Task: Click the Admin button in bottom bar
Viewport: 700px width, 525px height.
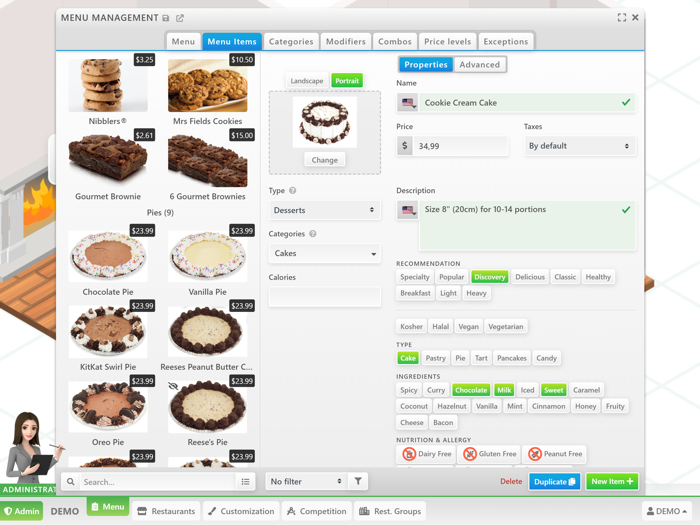Action: click(21, 511)
